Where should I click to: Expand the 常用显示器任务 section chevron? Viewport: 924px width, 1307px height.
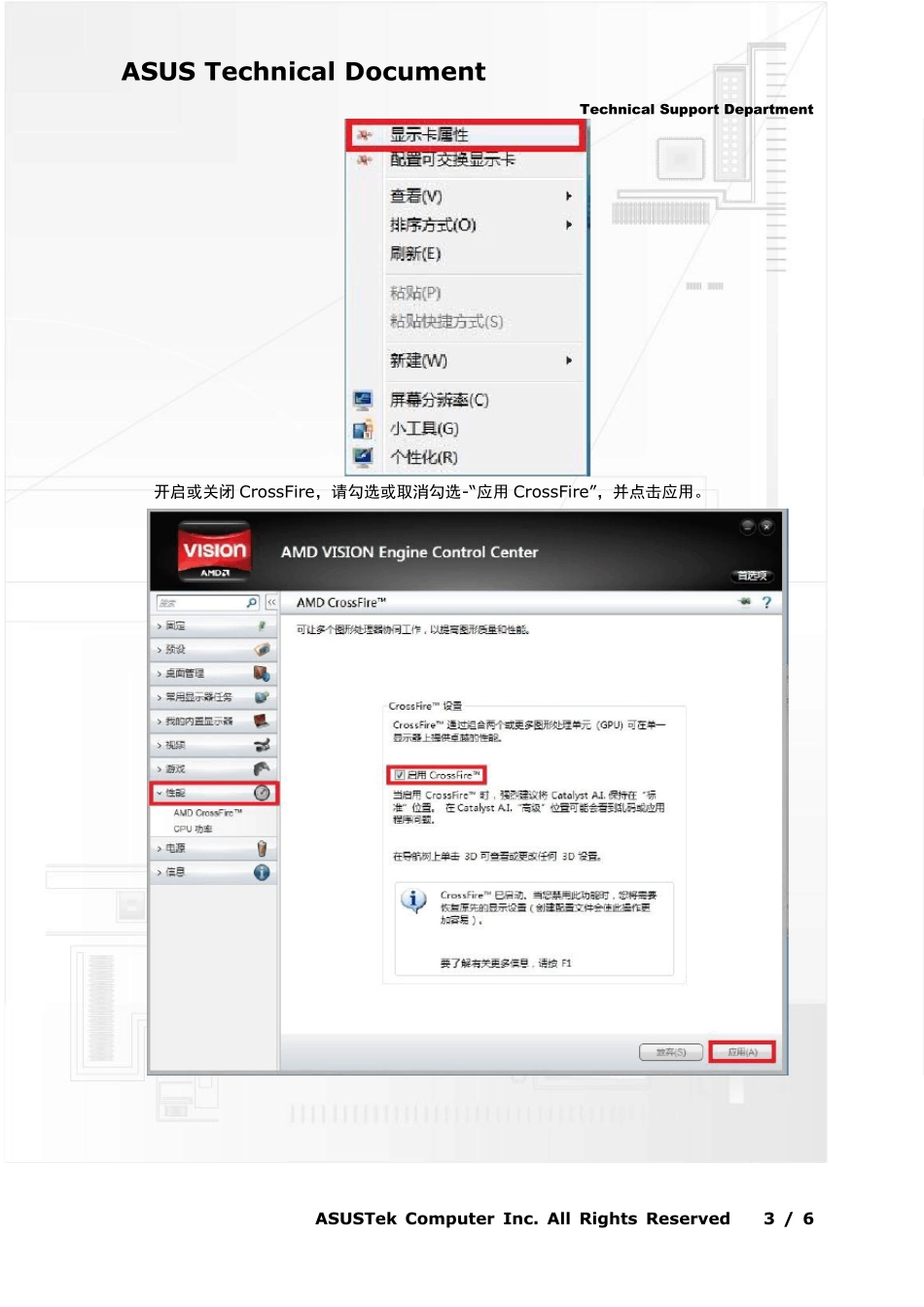point(160,697)
